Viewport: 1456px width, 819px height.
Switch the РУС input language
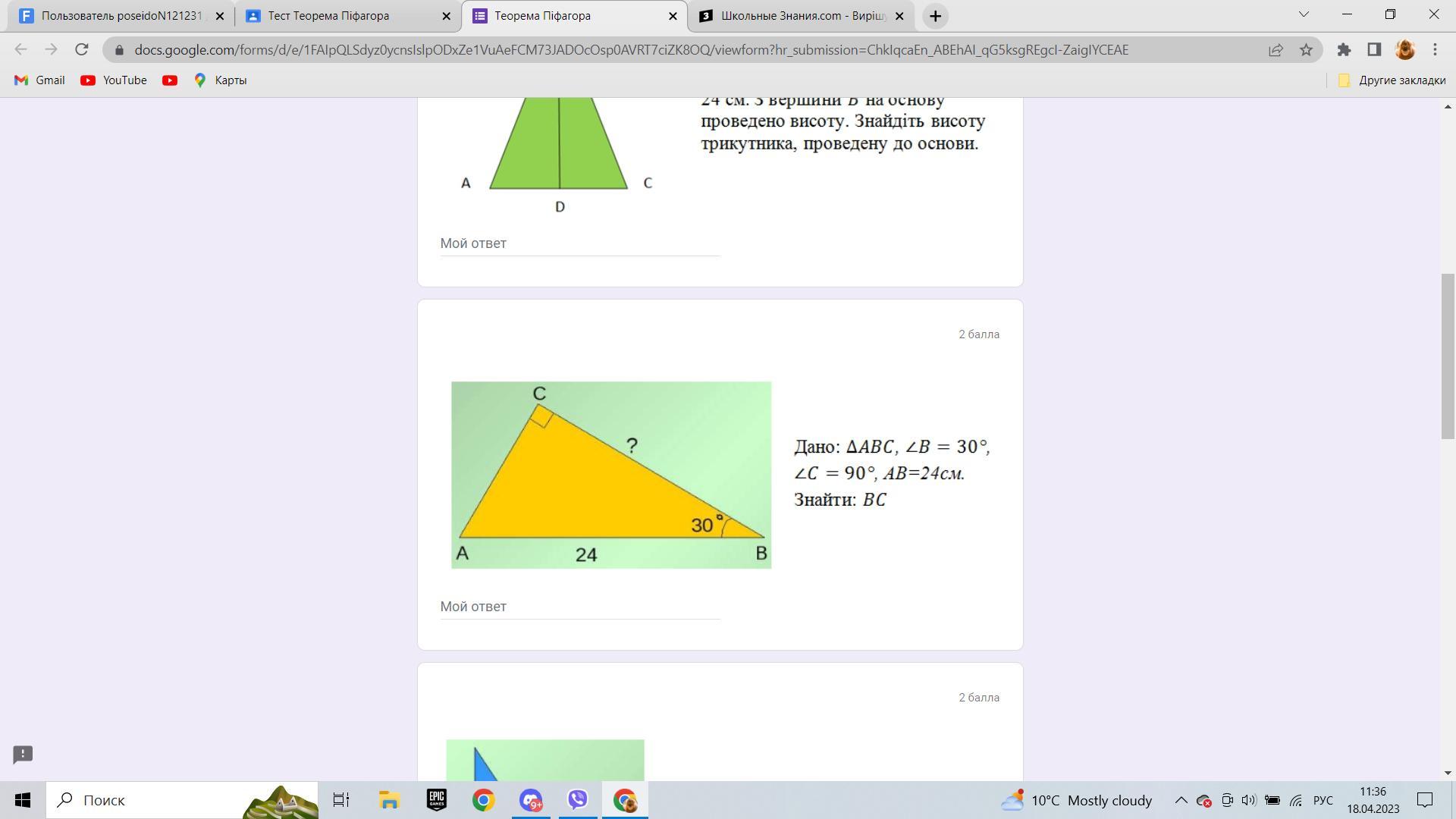click(x=1323, y=800)
